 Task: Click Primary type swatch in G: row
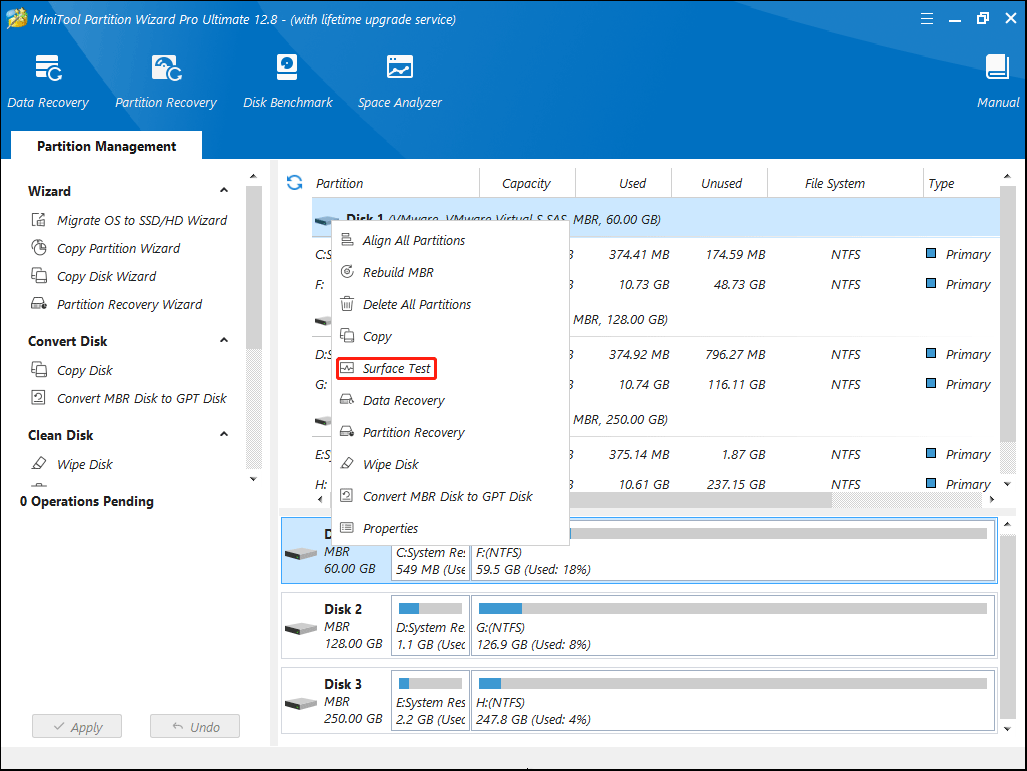pyautogui.click(x=931, y=383)
